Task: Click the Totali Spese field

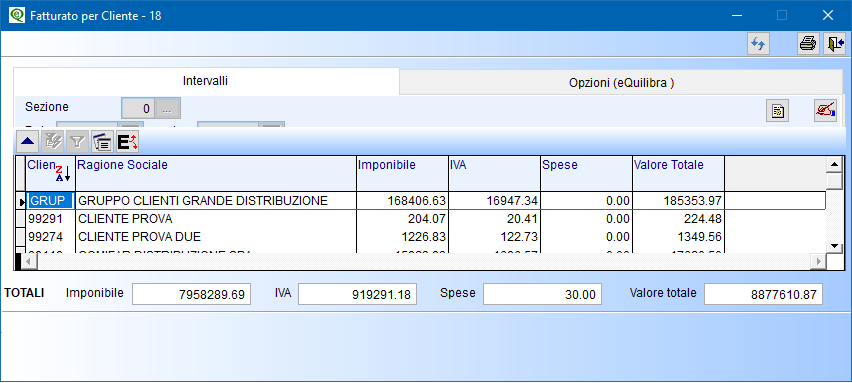Action: tap(542, 294)
